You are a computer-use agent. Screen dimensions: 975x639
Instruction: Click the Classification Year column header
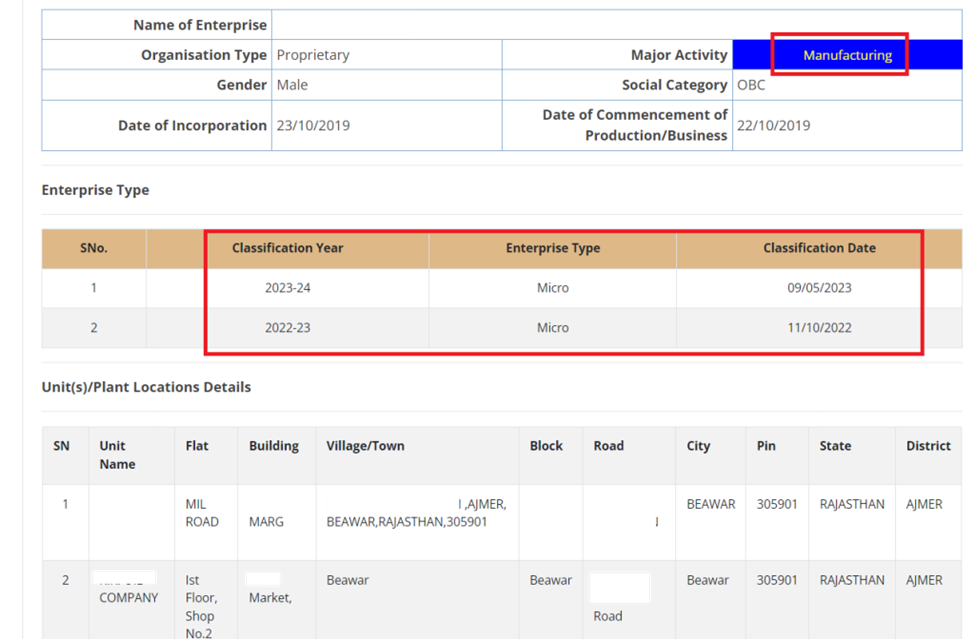coord(288,248)
